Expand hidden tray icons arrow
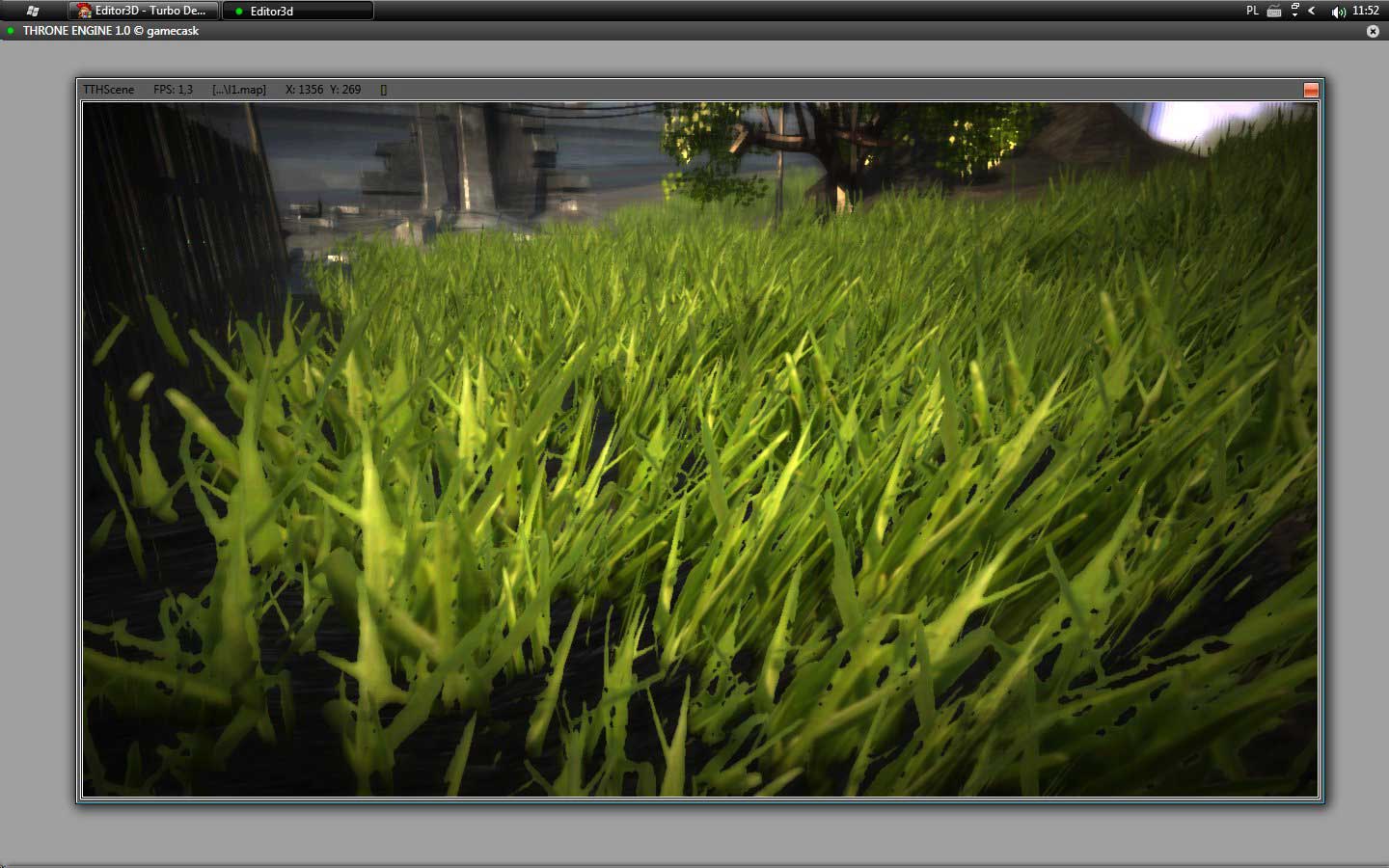The image size is (1389, 868). click(x=1312, y=11)
